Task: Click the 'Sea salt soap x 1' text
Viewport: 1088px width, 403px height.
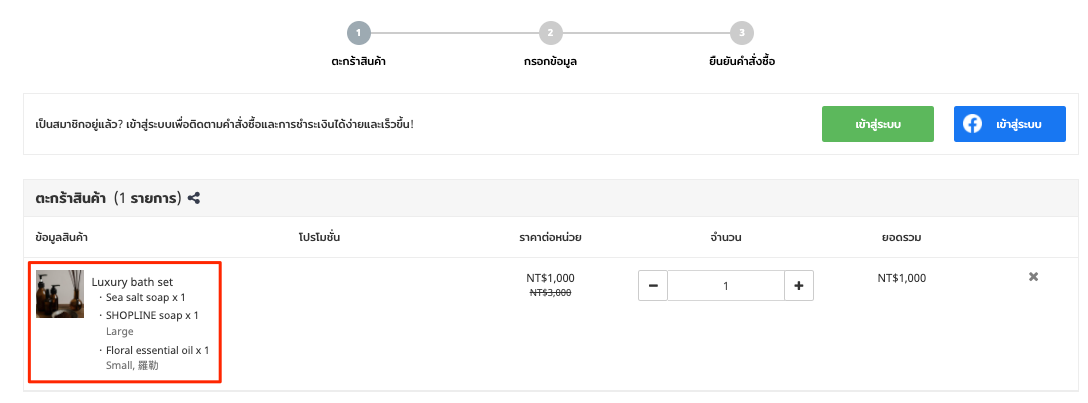Action: 146,298
